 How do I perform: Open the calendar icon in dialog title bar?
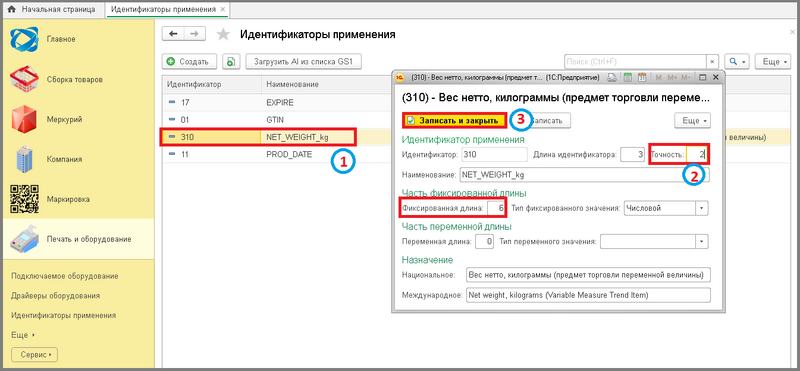(642, 78)
